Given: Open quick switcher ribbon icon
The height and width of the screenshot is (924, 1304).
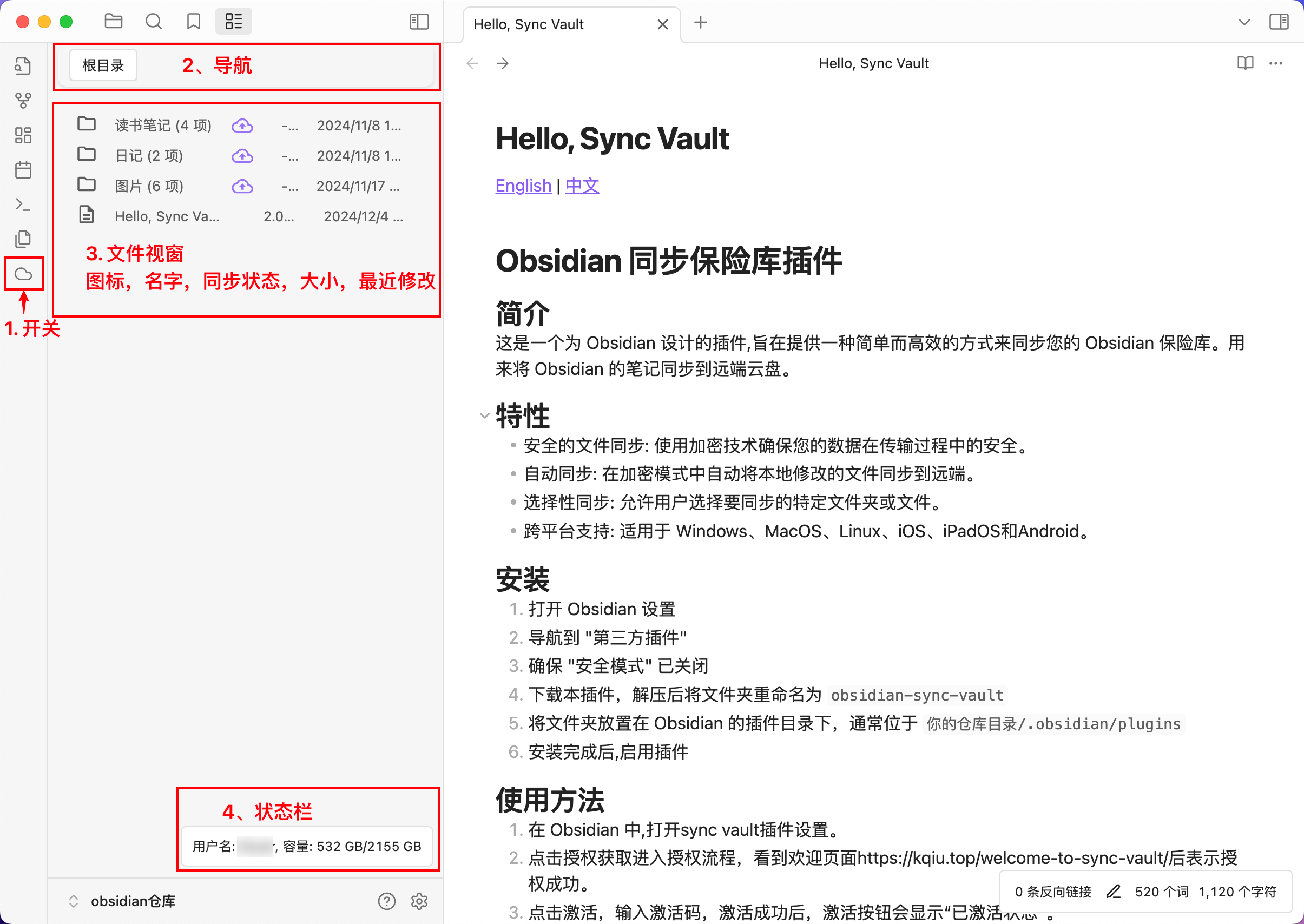Looking at the screenshot, I should (23, 66).
